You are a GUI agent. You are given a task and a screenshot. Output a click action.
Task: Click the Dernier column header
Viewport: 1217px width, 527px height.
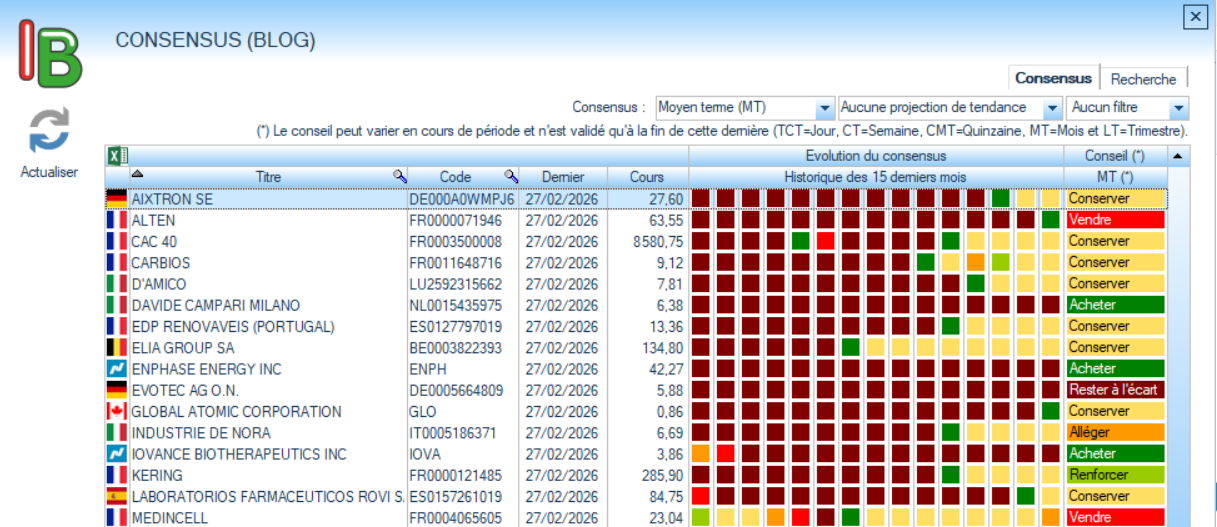(562, 177)
